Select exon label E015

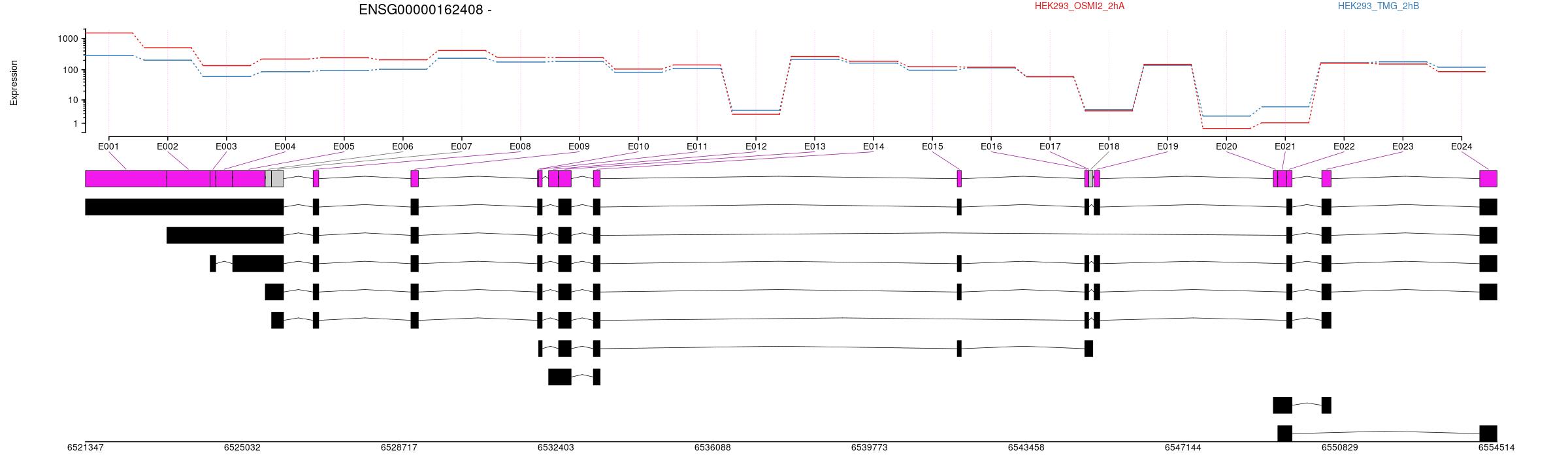932,147
